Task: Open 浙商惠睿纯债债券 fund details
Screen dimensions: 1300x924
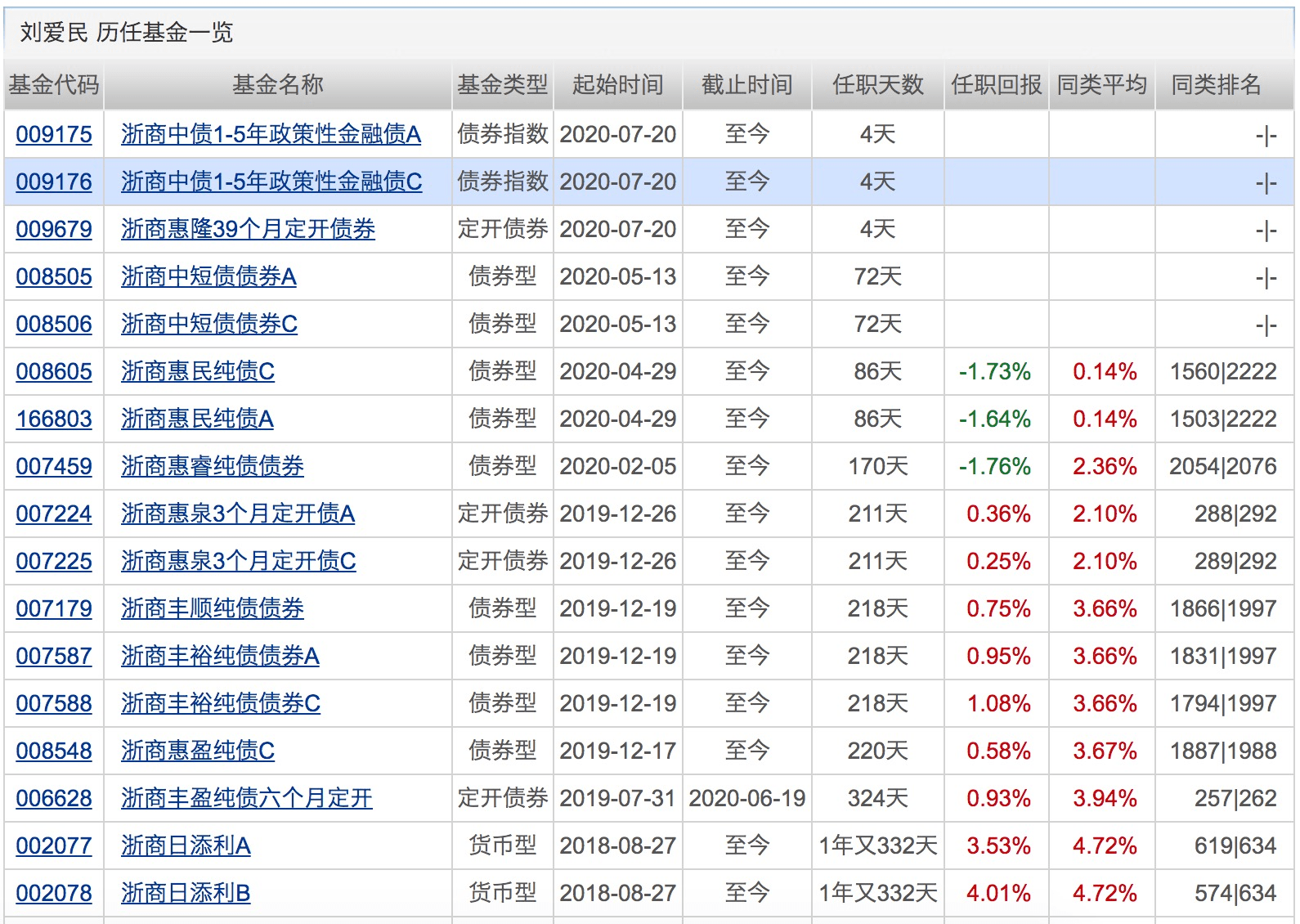Action: click(213, 466)
